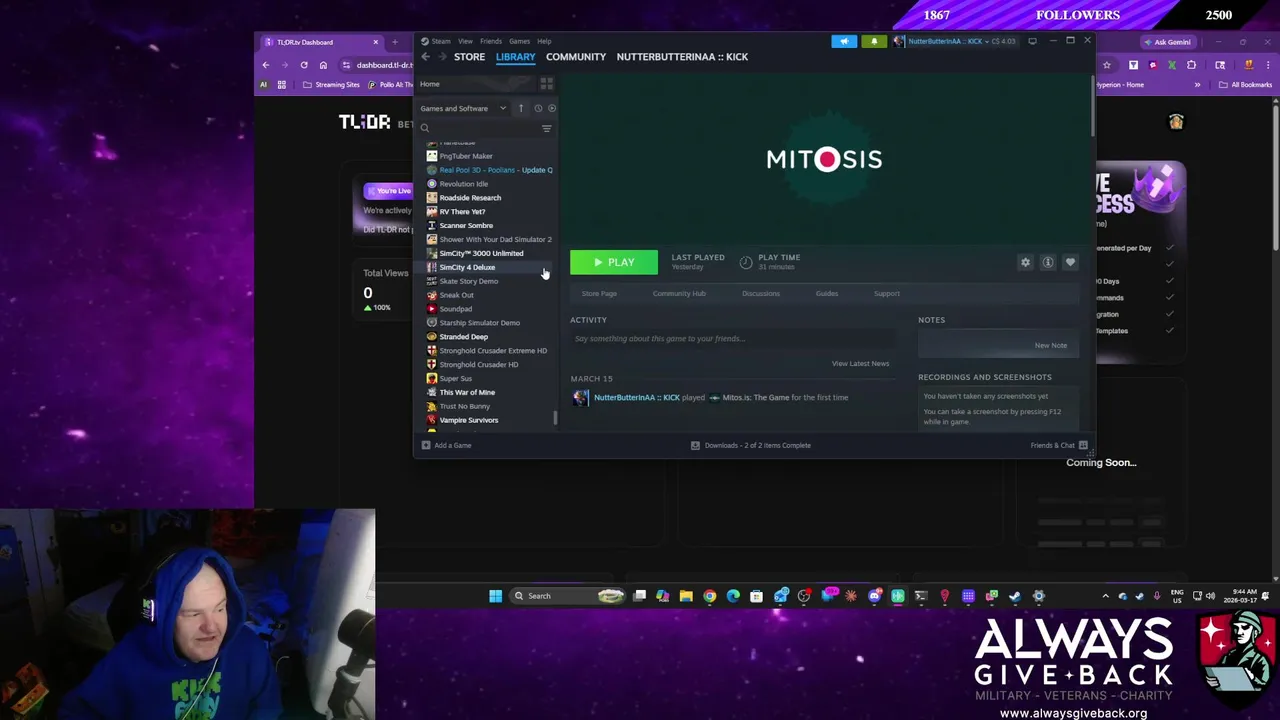Select Vampire Survivors in library

point(468,420)
